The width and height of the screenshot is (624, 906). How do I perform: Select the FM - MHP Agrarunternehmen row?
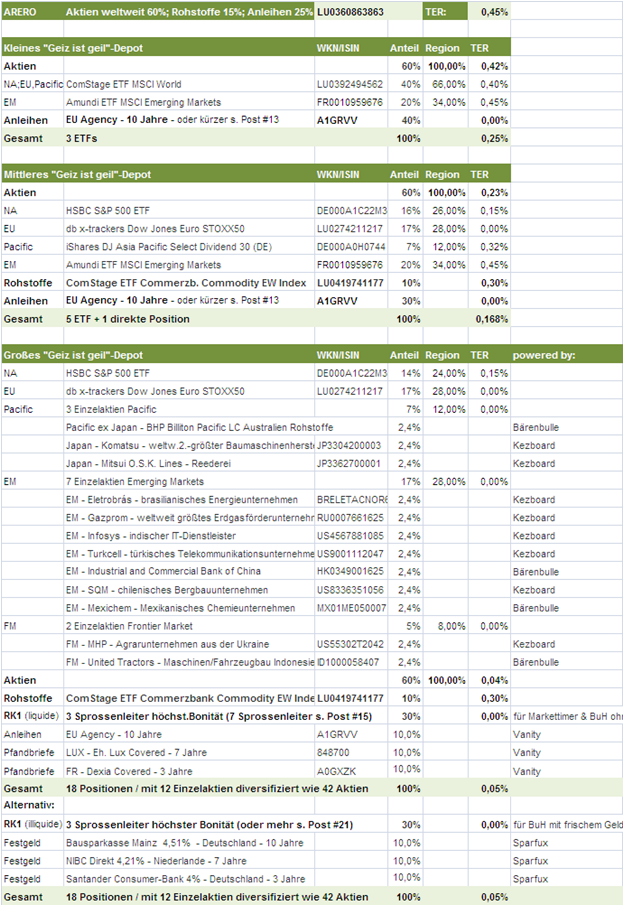312,644
